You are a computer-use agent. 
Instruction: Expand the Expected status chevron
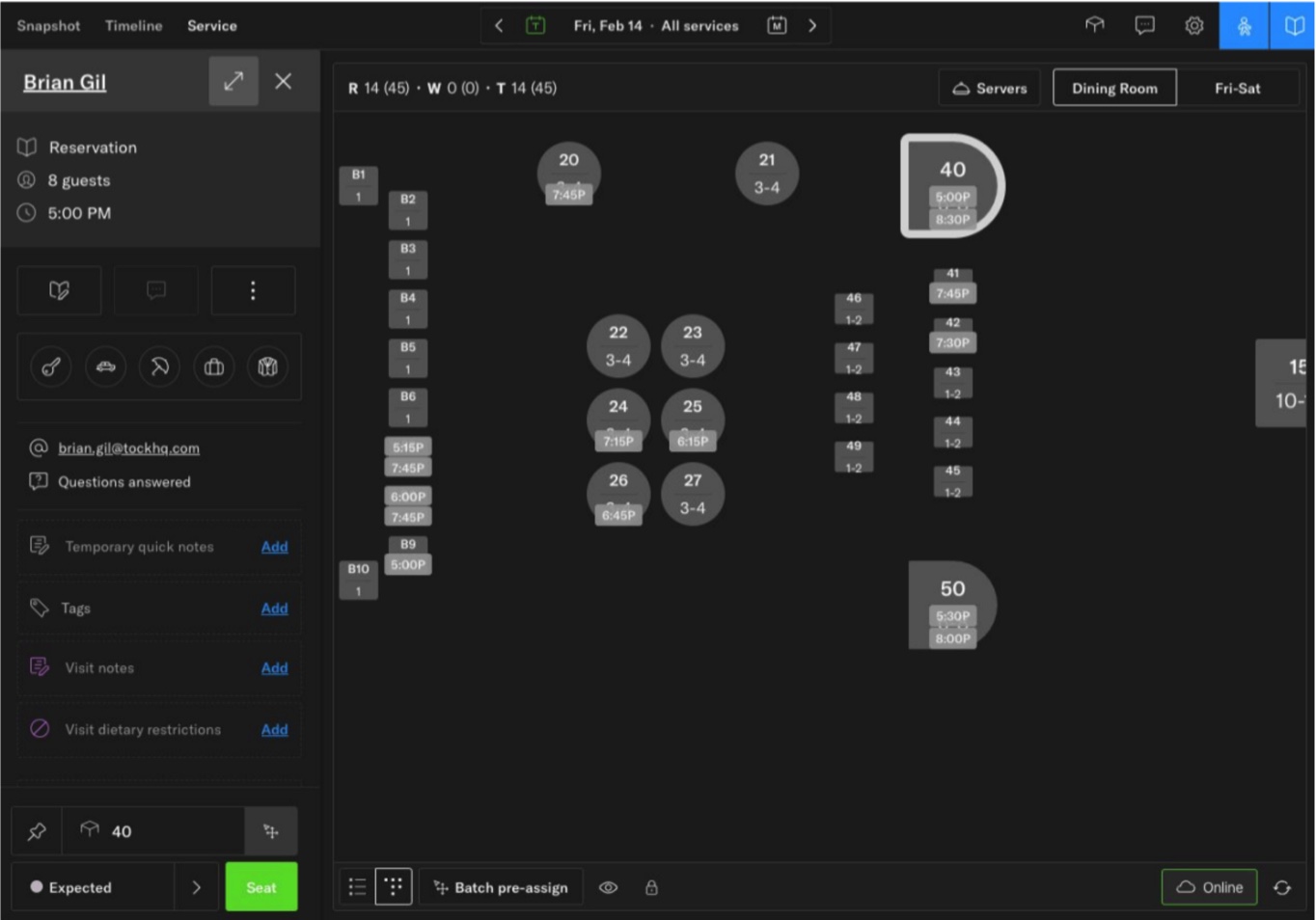point(196,887)
